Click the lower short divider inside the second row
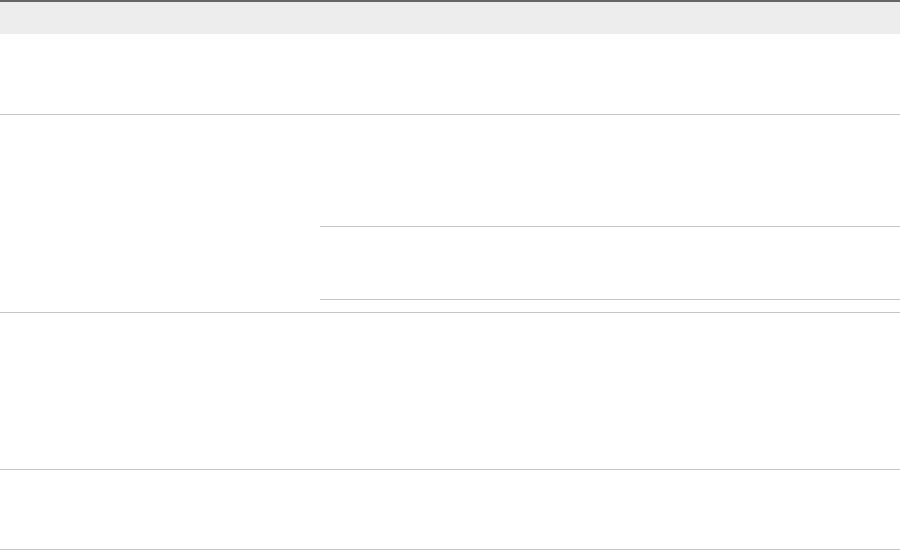This screenshot has height=550, width=900. 608,299
